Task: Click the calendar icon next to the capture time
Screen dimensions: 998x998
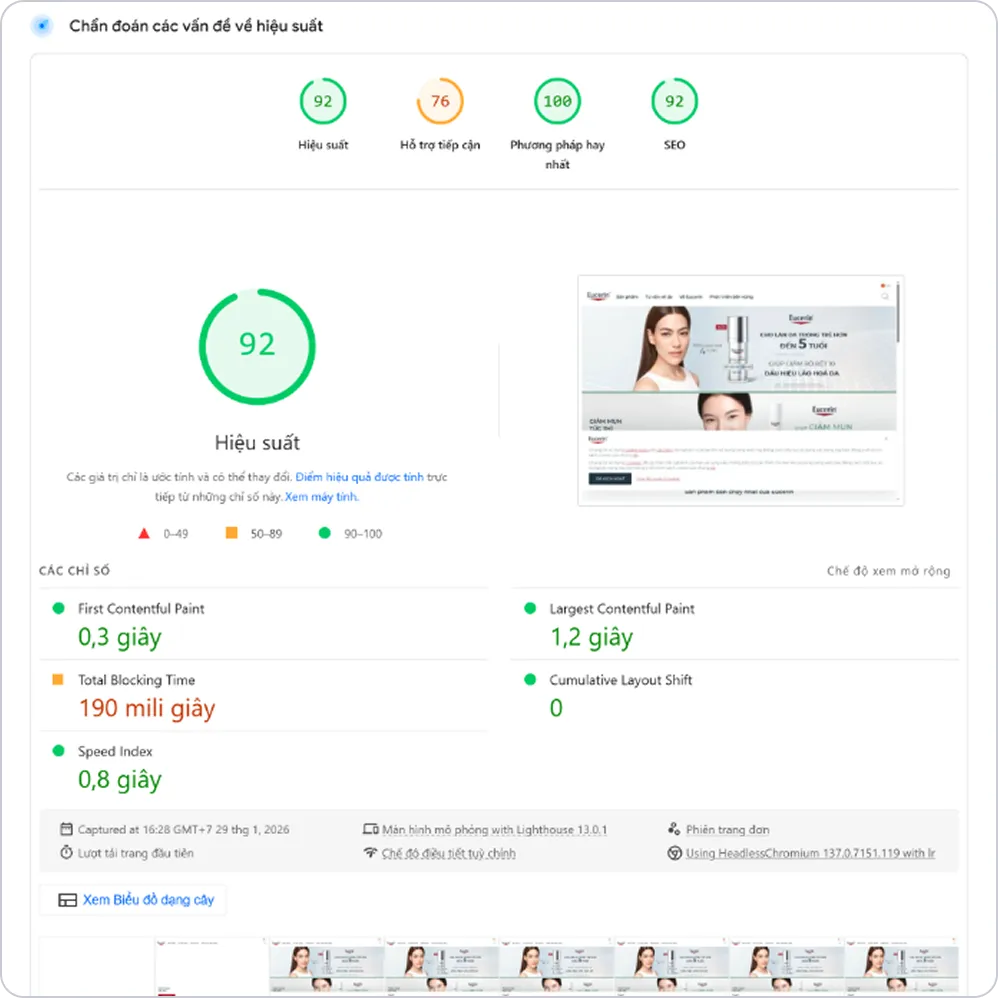Action: 66,829
